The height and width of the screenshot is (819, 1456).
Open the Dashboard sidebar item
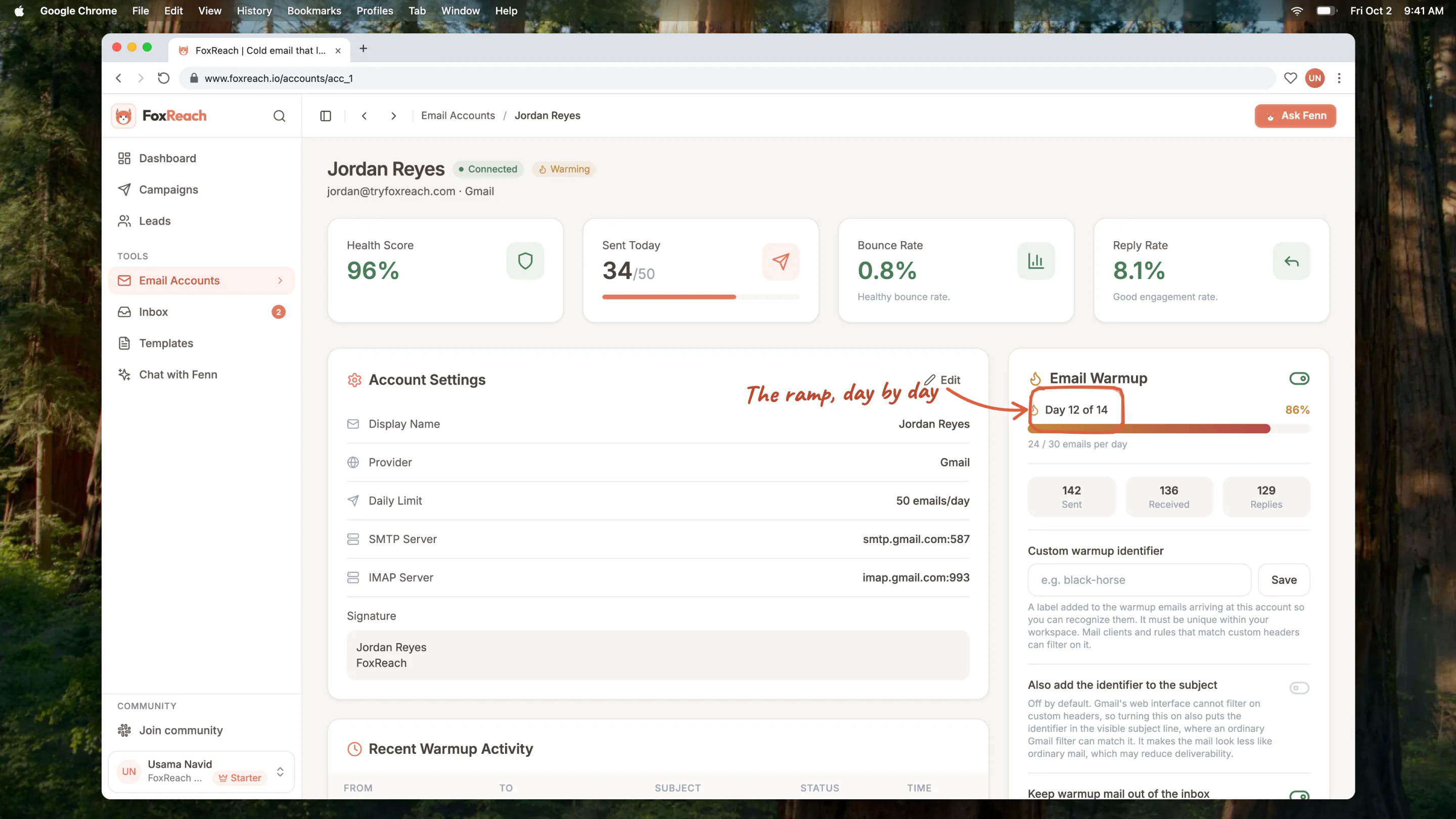tap(202, 158)
